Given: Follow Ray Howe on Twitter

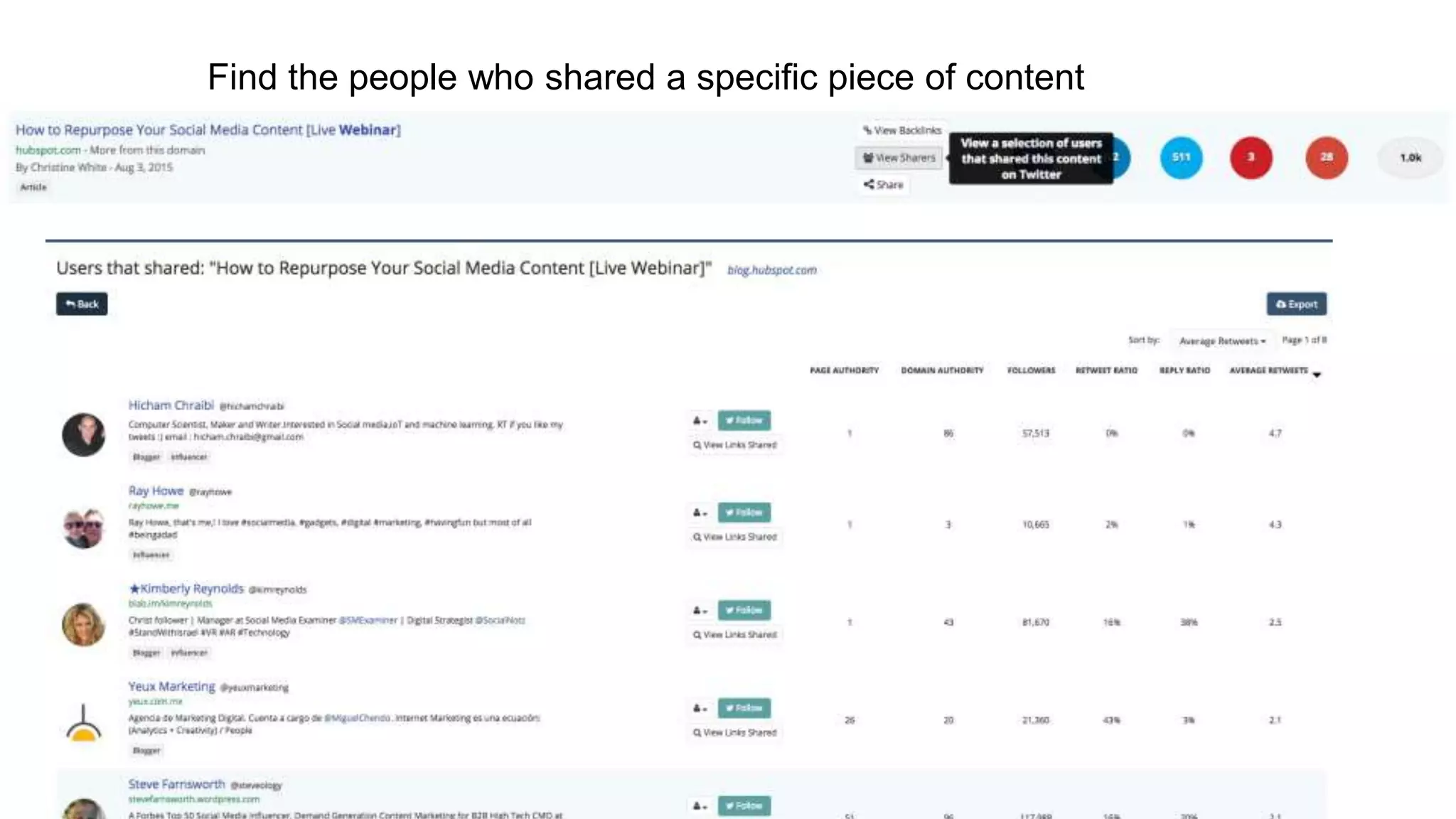Looking at the screenshot, I should pyautogui.click(x=744, y=512).
